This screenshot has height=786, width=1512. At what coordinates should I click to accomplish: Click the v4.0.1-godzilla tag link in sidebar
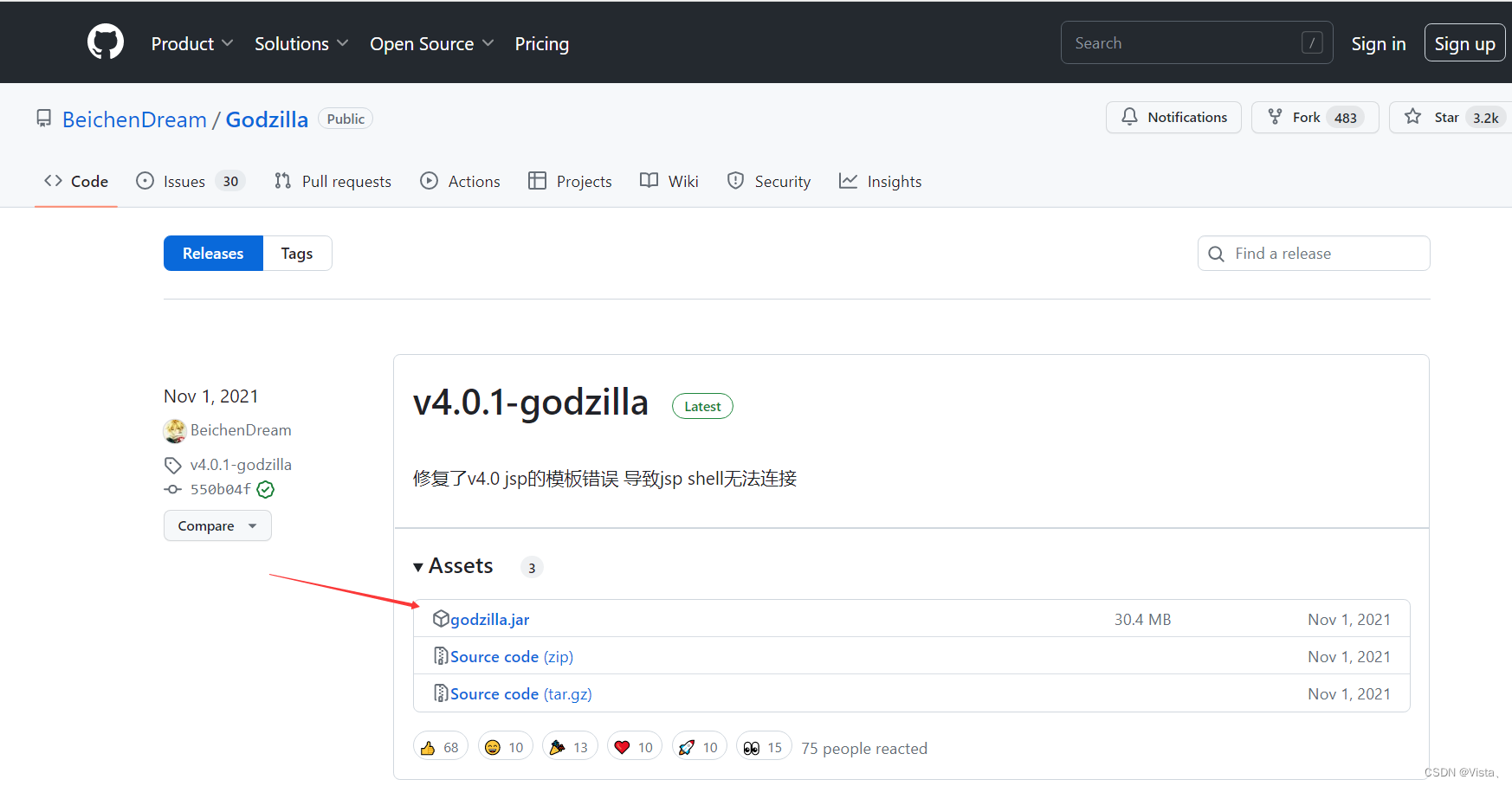[241, 465]
